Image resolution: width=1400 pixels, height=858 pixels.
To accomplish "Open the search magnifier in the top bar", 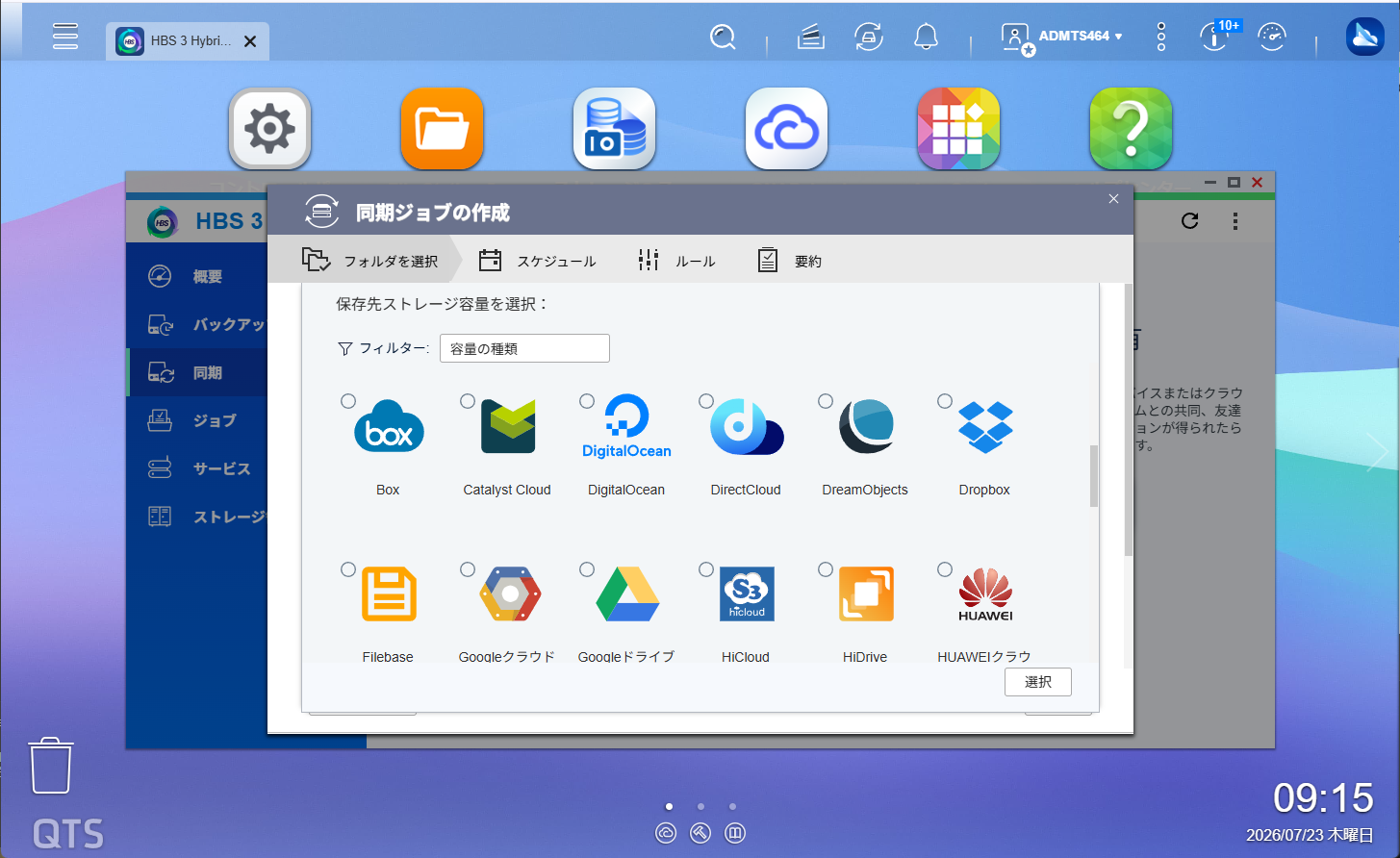I will tap(723, 38).
